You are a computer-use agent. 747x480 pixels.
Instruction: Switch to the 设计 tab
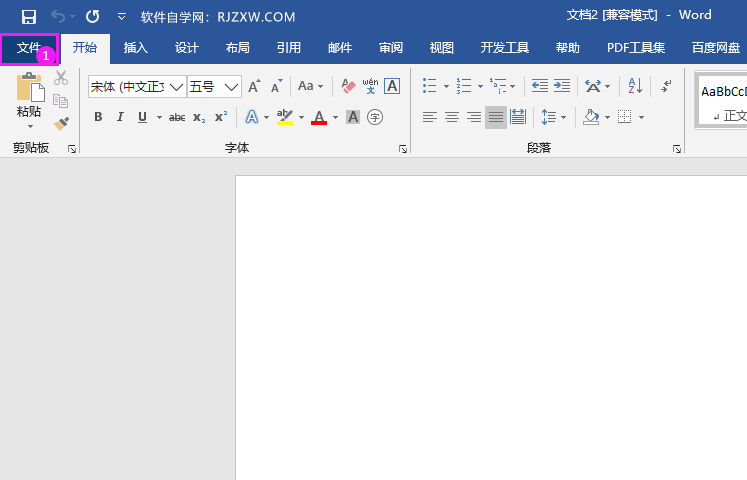[x=187, y=48]
